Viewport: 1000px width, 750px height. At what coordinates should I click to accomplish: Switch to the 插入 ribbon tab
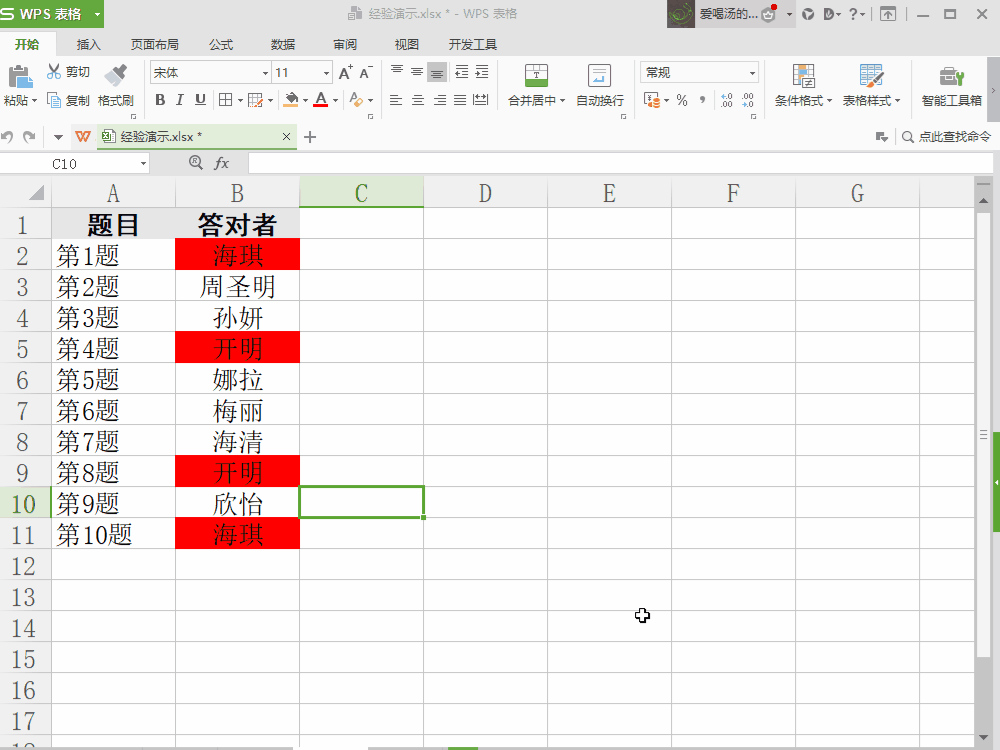click(x=87, y=44)
